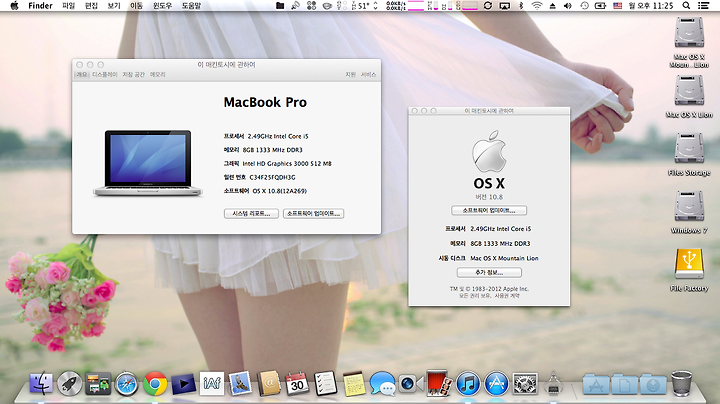Open System Preferences gear in Dock
The image size is (720, 404).
525,383
